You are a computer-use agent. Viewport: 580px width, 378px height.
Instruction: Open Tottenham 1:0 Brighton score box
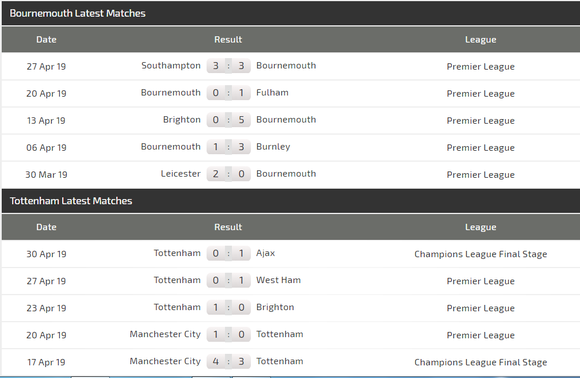point(228,307)
